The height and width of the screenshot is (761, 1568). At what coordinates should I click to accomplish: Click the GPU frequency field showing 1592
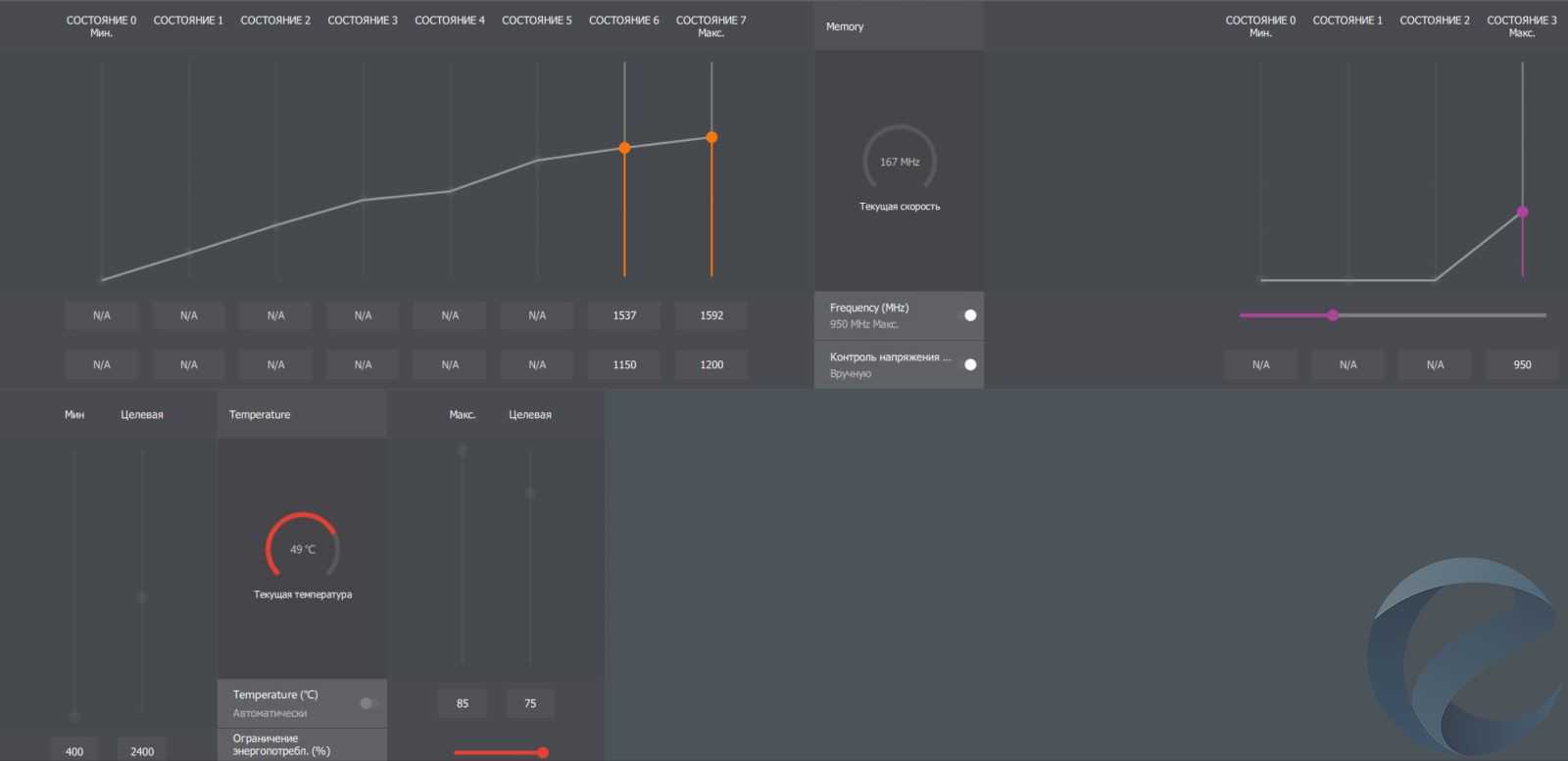(711, 315)
